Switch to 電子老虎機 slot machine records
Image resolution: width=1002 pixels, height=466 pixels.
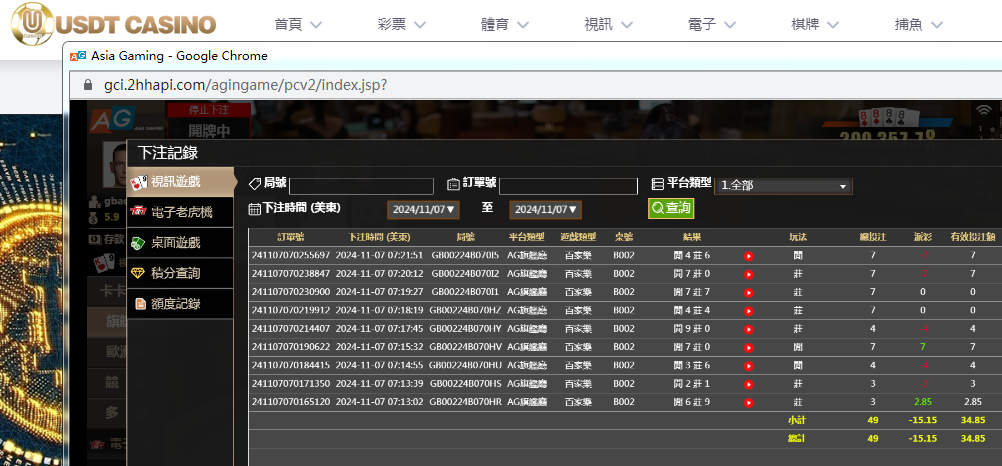click(180, 212)
